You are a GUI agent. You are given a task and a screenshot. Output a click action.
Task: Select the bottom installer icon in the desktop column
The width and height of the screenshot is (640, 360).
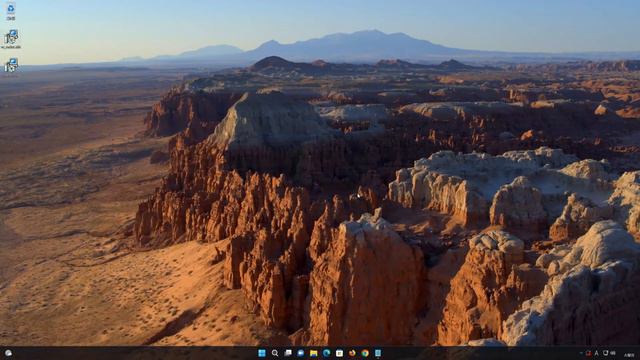coord(11,65)
